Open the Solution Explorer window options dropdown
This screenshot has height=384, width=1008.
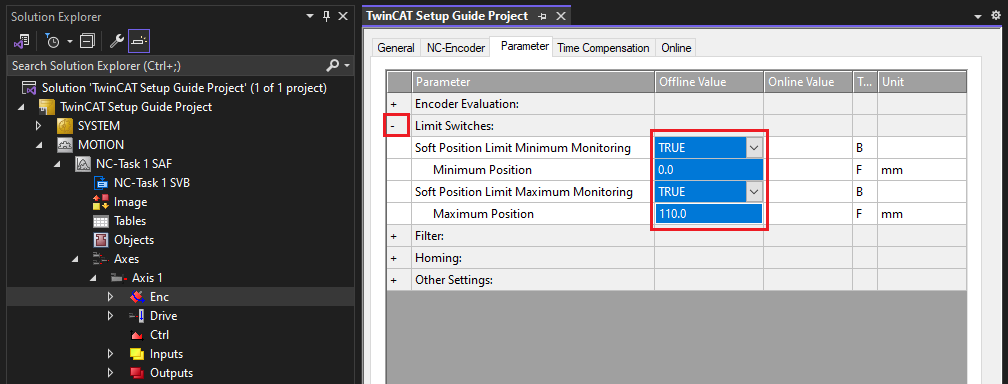[x=310, y=16]
